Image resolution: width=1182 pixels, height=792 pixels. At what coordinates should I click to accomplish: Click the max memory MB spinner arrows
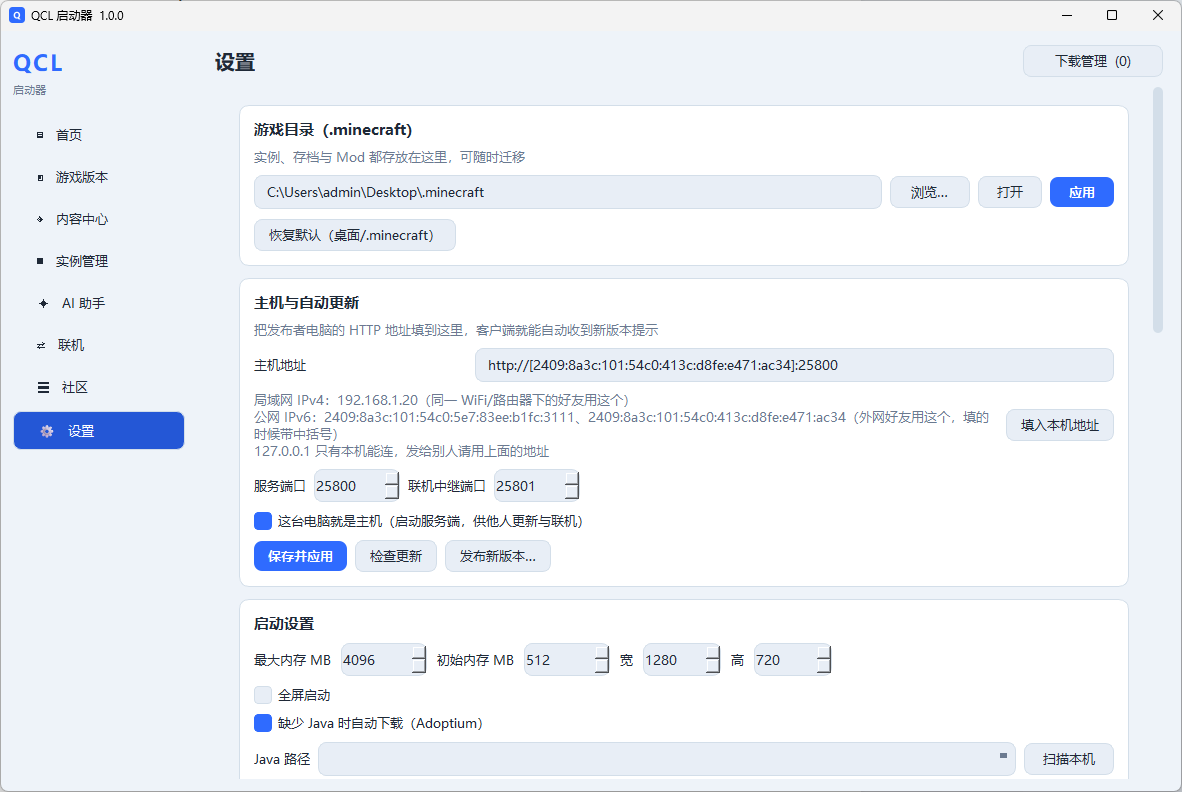pyautogui.click(x=419, y=660)
